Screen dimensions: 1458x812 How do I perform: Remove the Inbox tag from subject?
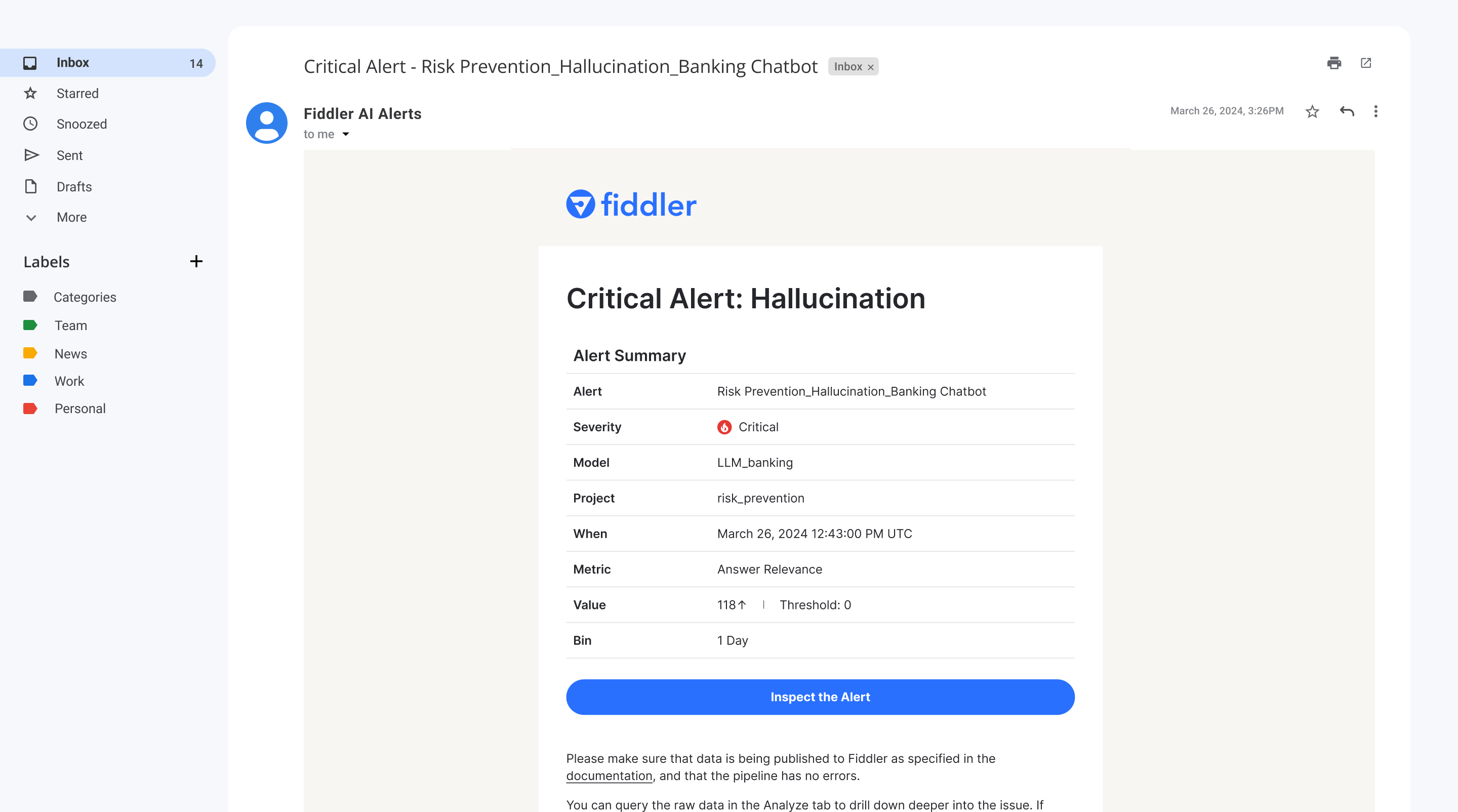871,67
